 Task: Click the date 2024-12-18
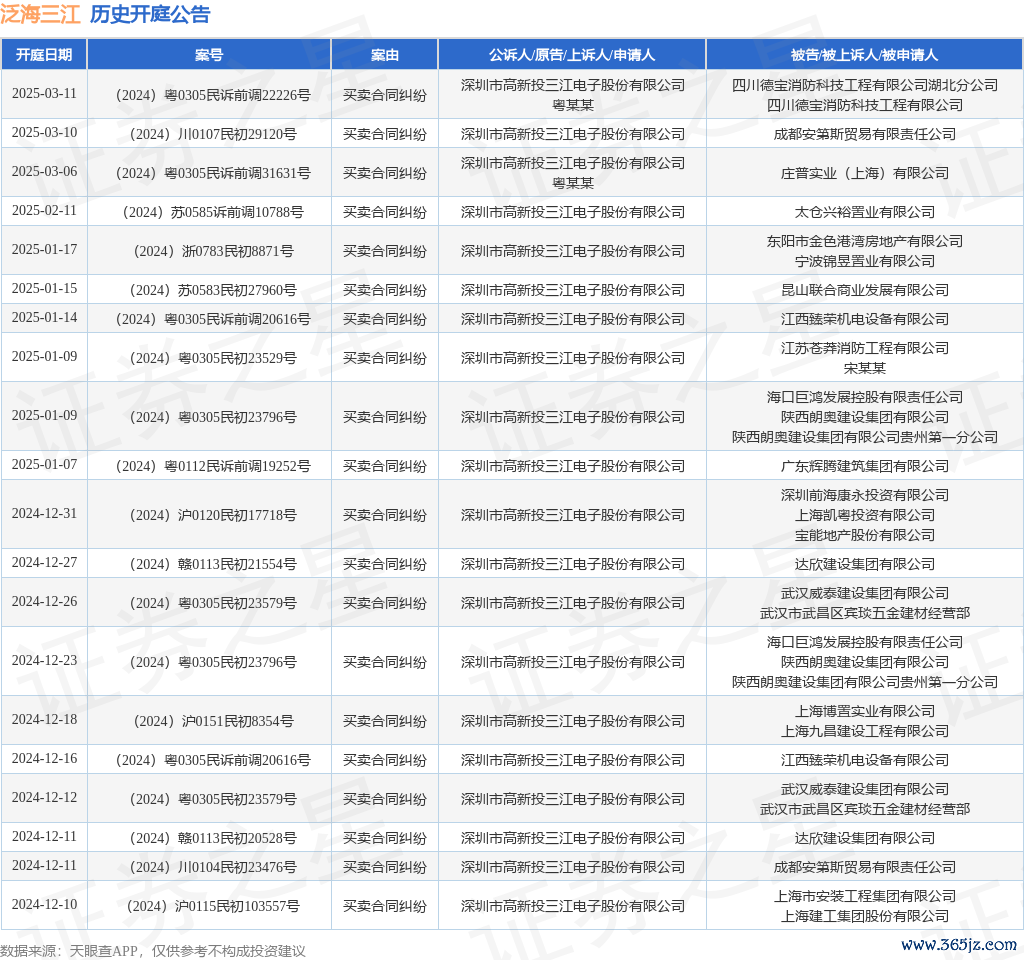pos(44,720)
